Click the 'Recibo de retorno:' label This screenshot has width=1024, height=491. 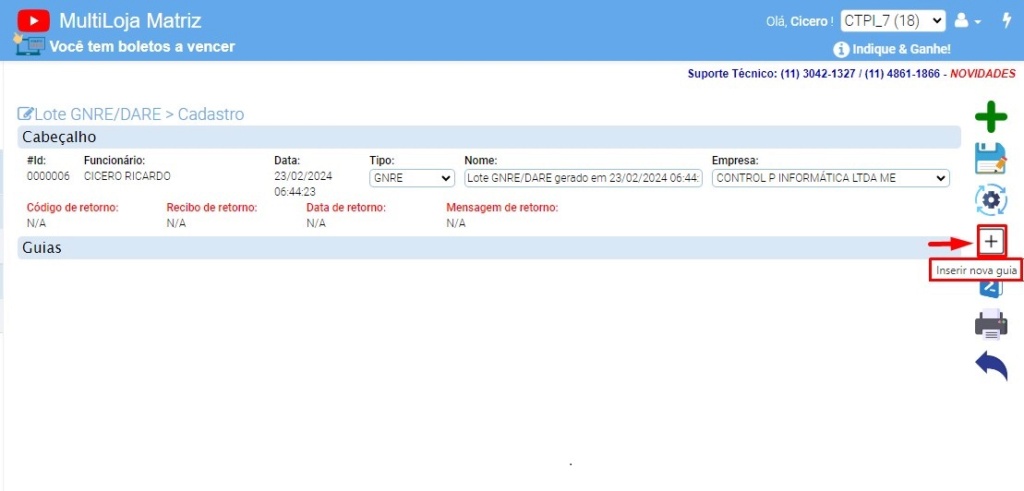pos(212,208)
